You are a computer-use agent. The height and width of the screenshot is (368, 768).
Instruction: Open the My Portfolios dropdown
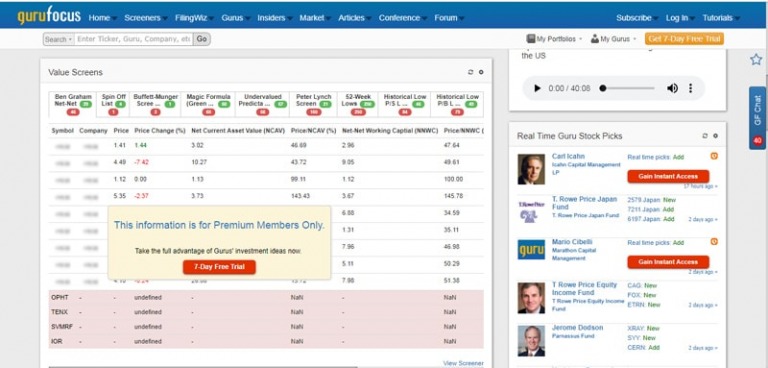pos(554,39)
